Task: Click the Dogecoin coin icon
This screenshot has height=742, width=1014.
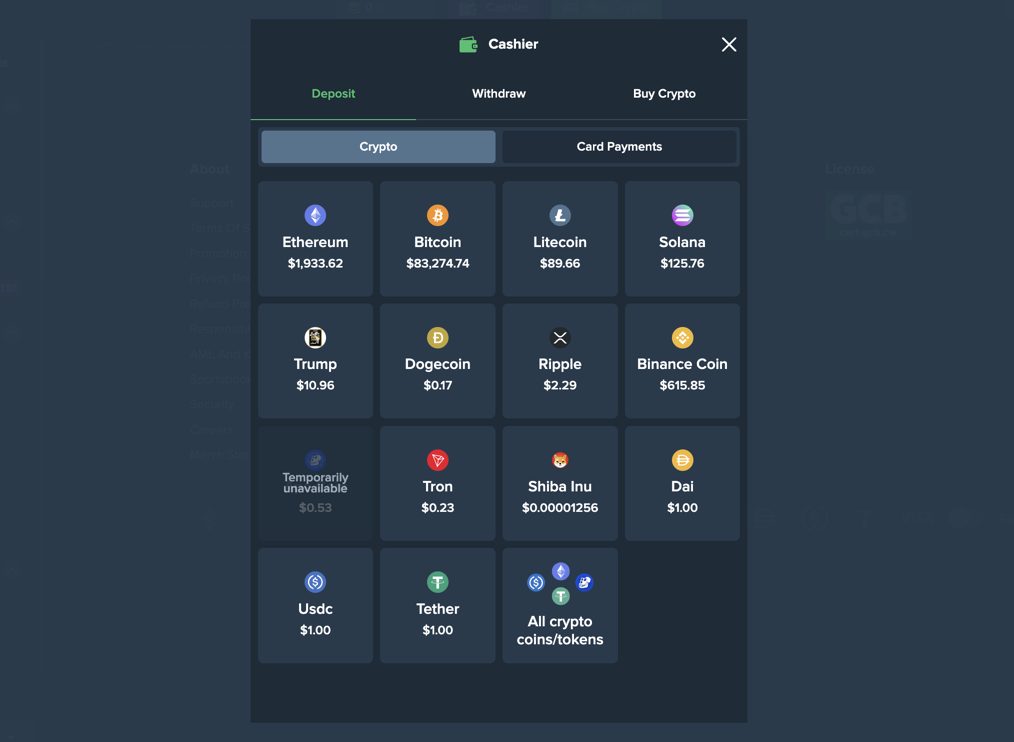Action: 438,337
